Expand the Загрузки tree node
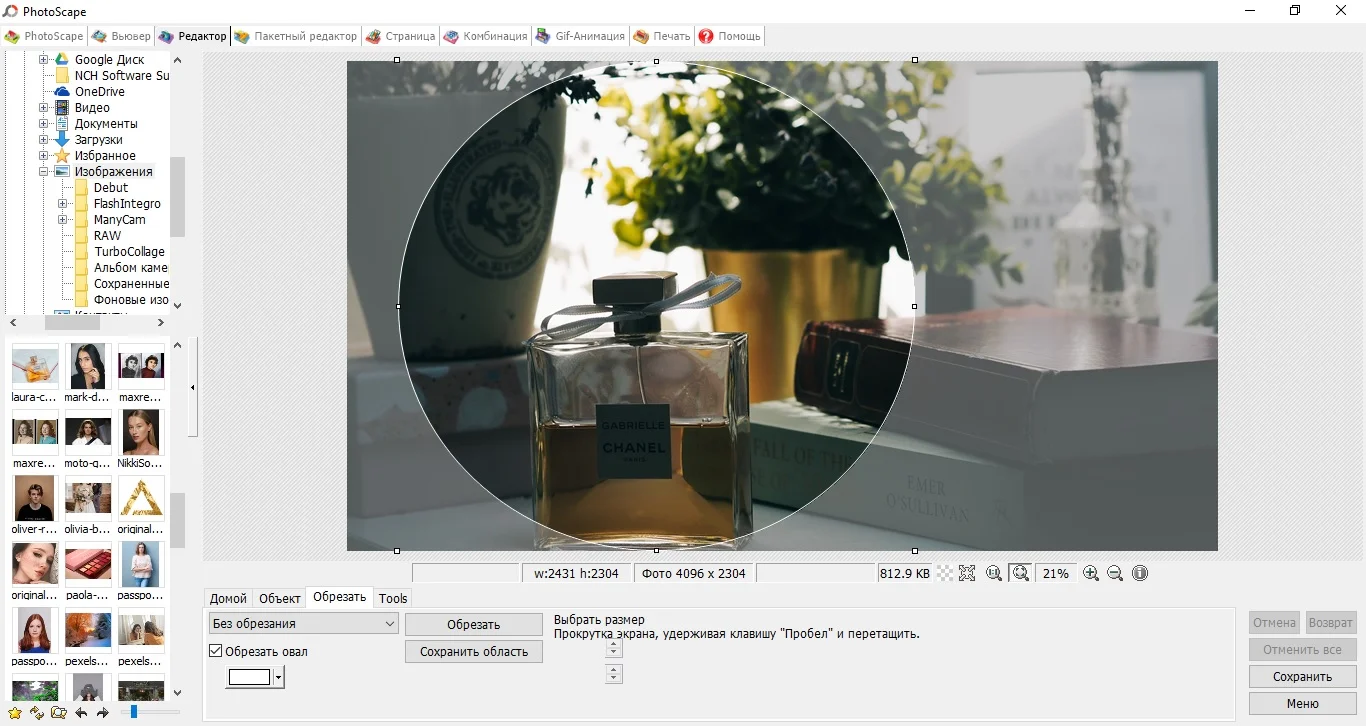 (x=43, y=140)
